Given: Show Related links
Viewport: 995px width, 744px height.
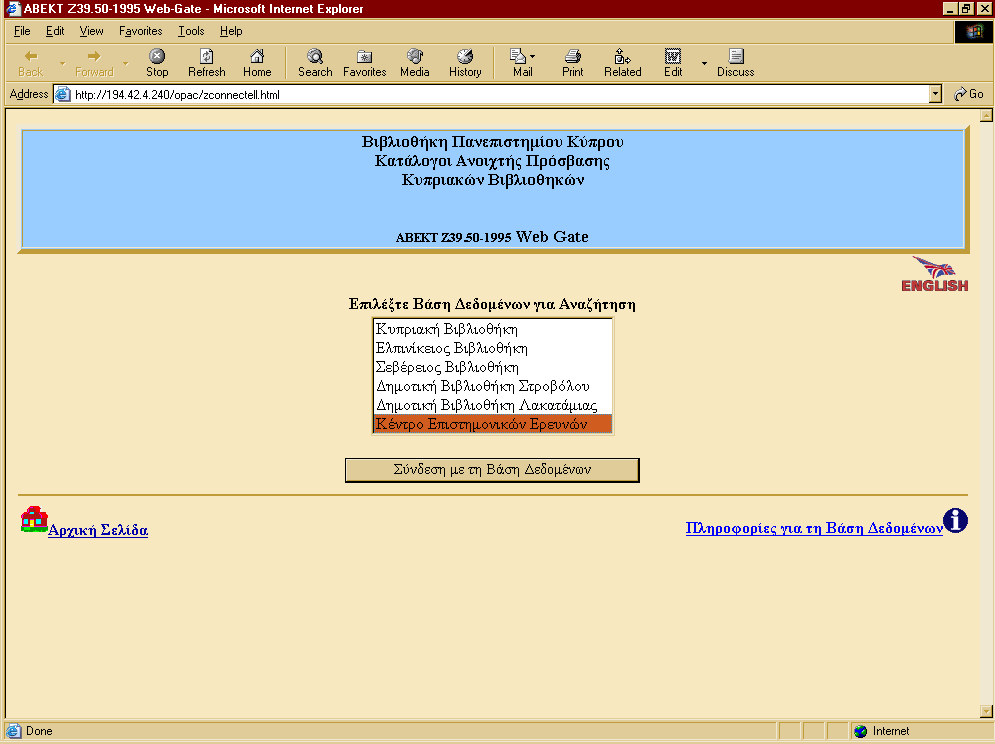Looking at the screenshot, I should 623,63.
